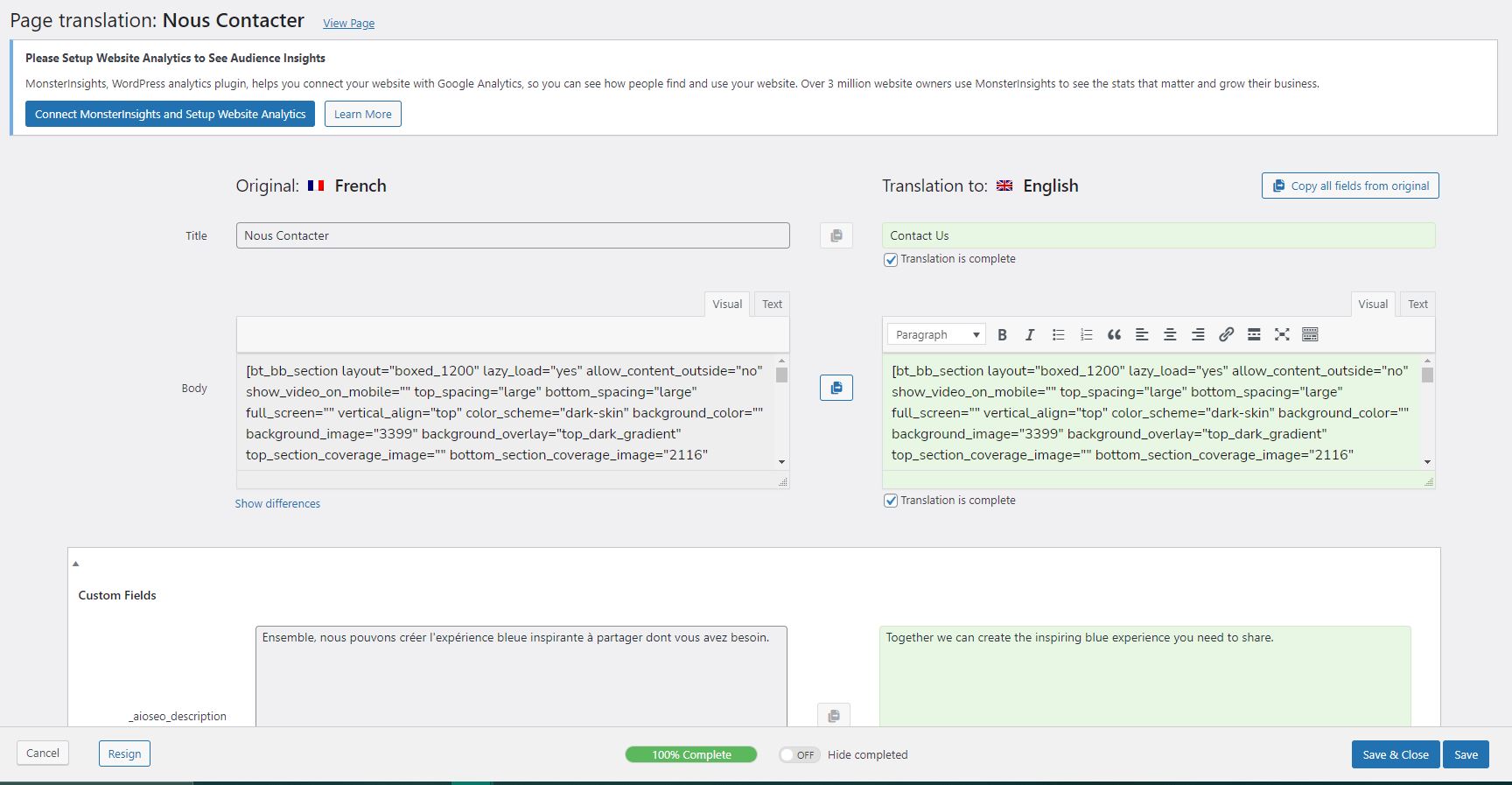Viewport: 1512px width, 785px height.
Task: Click the 100% Complete progress bar
Action: point(691,754)
